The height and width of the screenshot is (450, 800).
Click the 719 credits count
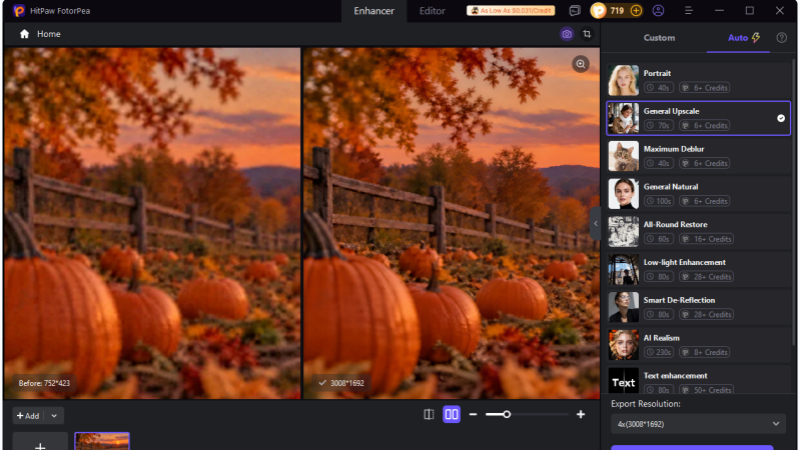click(x=617, y=11)
